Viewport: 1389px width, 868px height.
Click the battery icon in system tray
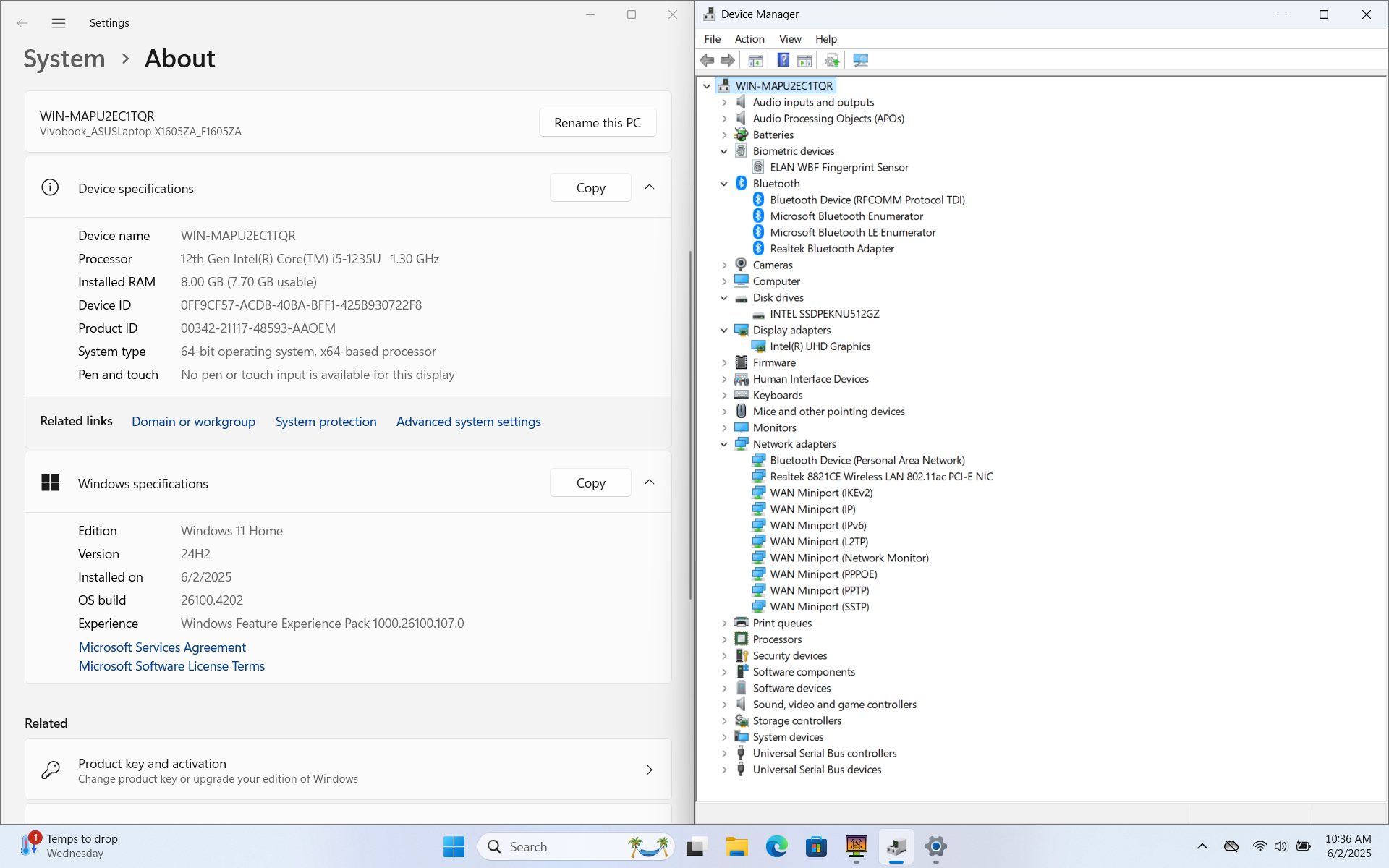point(1304,846)
